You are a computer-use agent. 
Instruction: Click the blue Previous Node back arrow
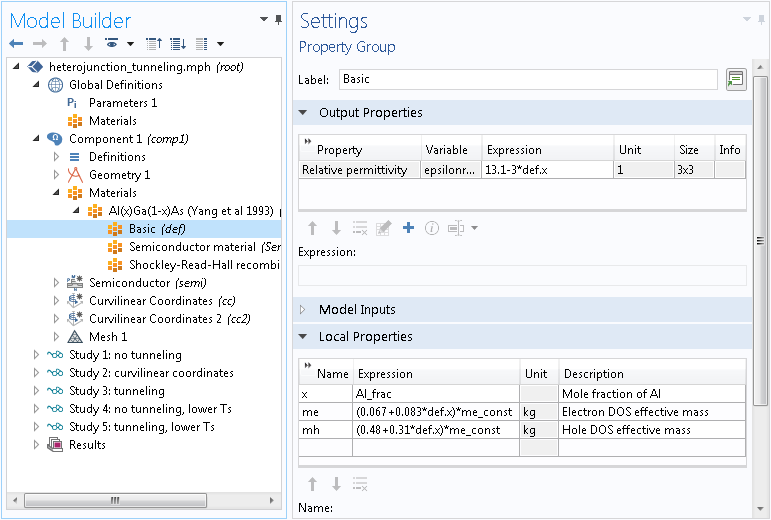coord(16,44)
